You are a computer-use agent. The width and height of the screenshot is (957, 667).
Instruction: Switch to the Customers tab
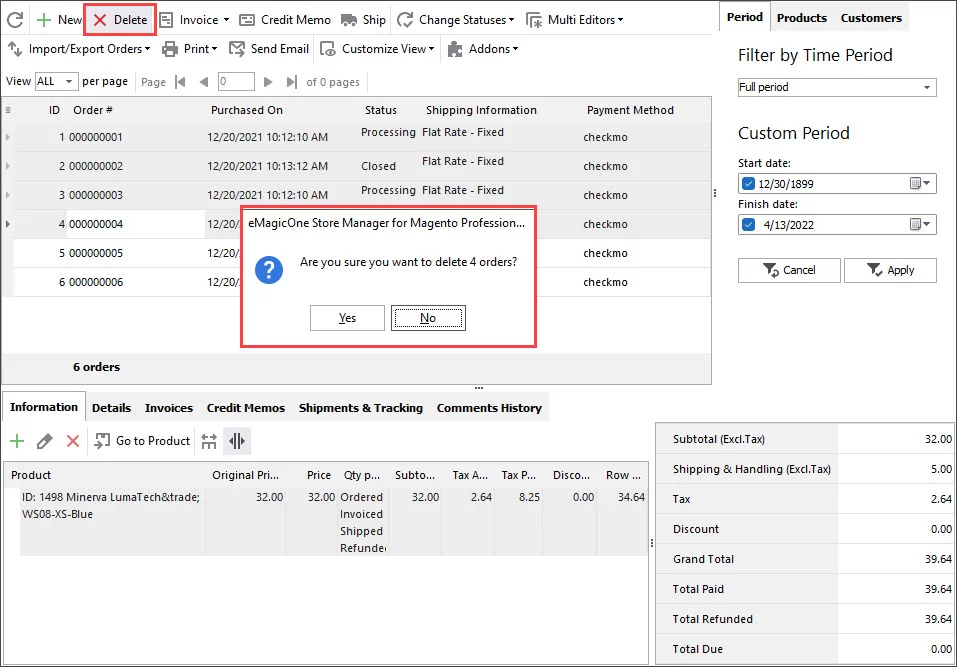[x=871, y=18]
